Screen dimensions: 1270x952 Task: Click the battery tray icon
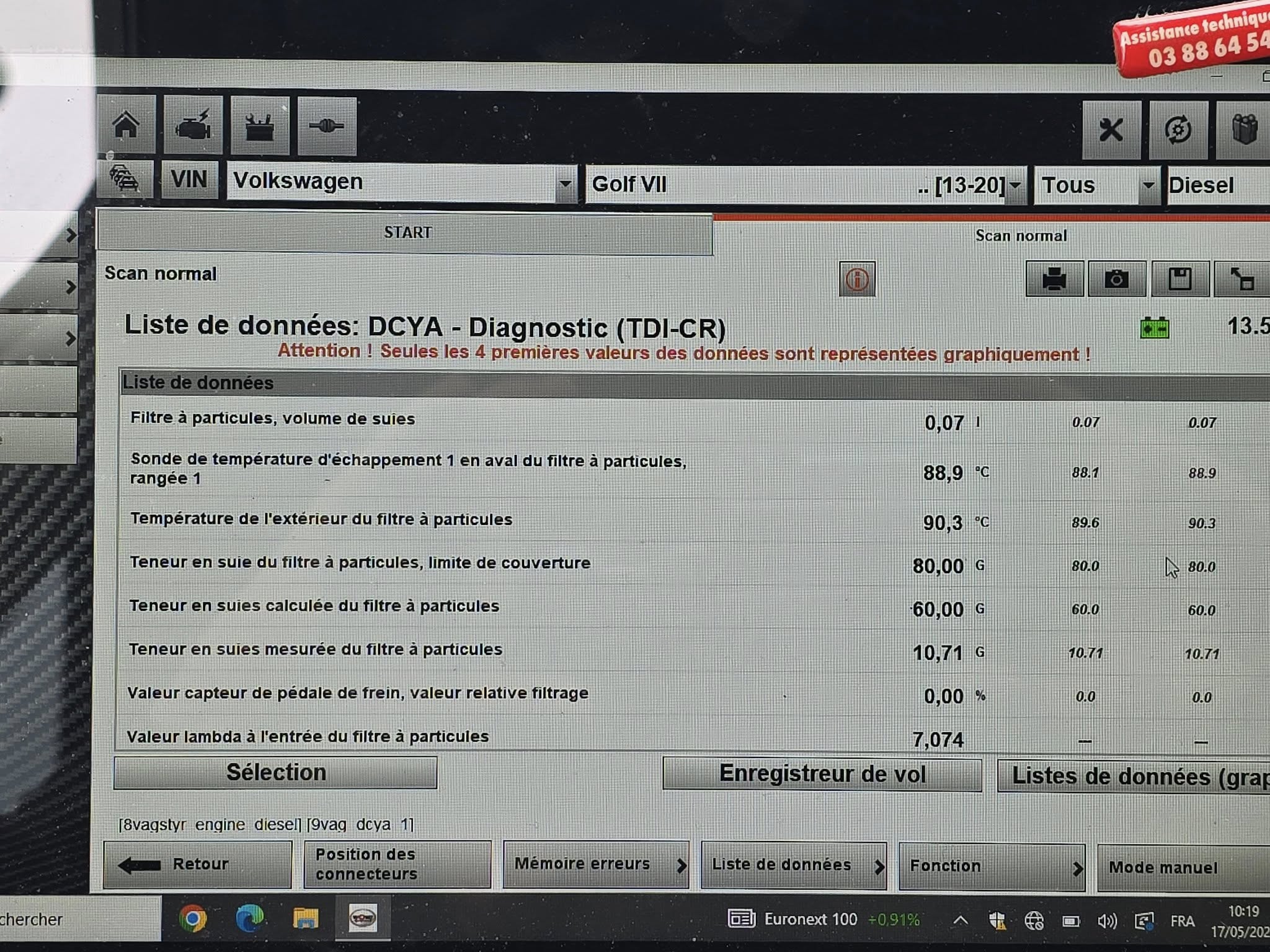coord(1071,921)
